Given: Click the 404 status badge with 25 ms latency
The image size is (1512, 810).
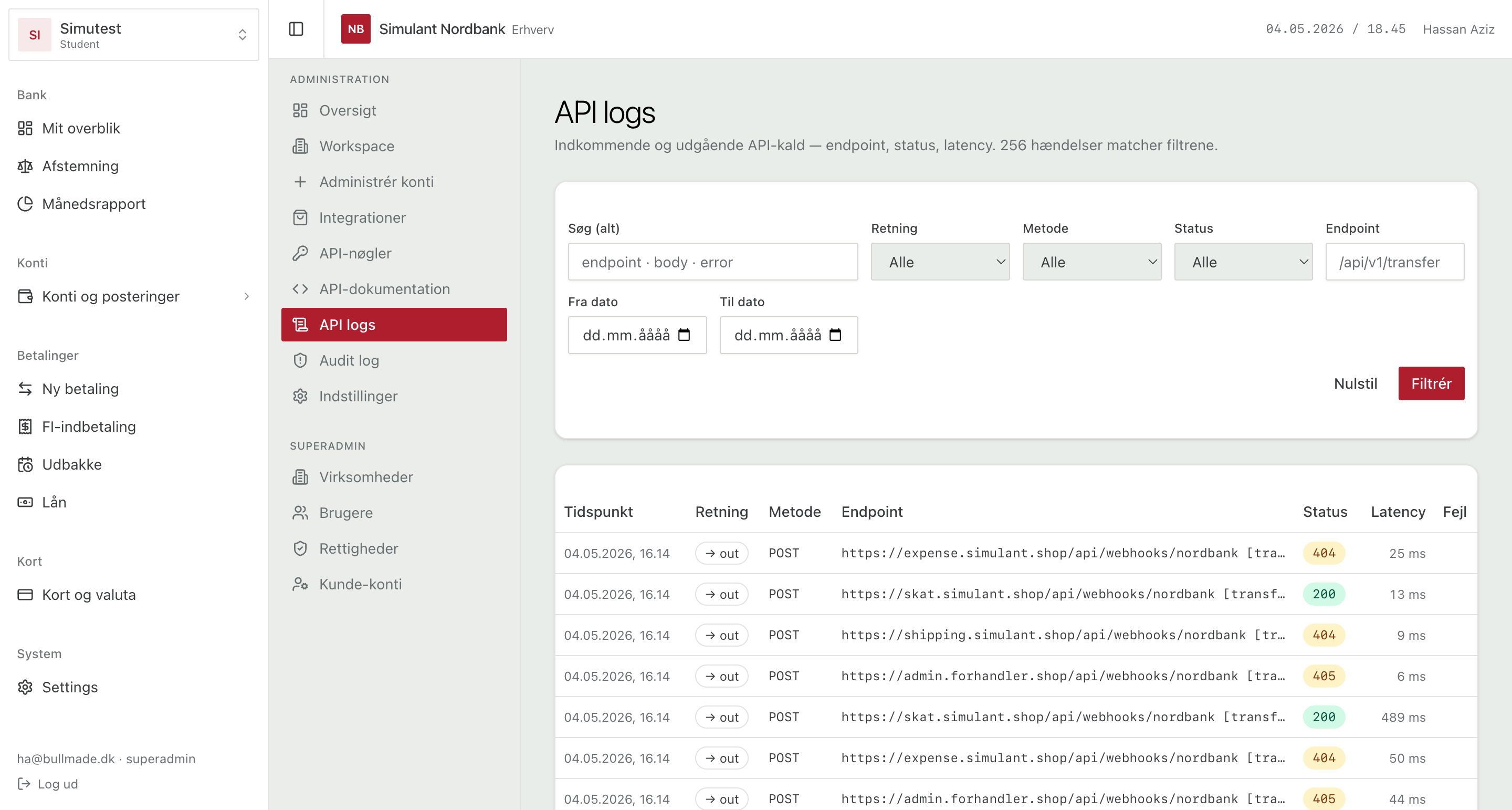Looking at the screenshot, I should 1324,553.
